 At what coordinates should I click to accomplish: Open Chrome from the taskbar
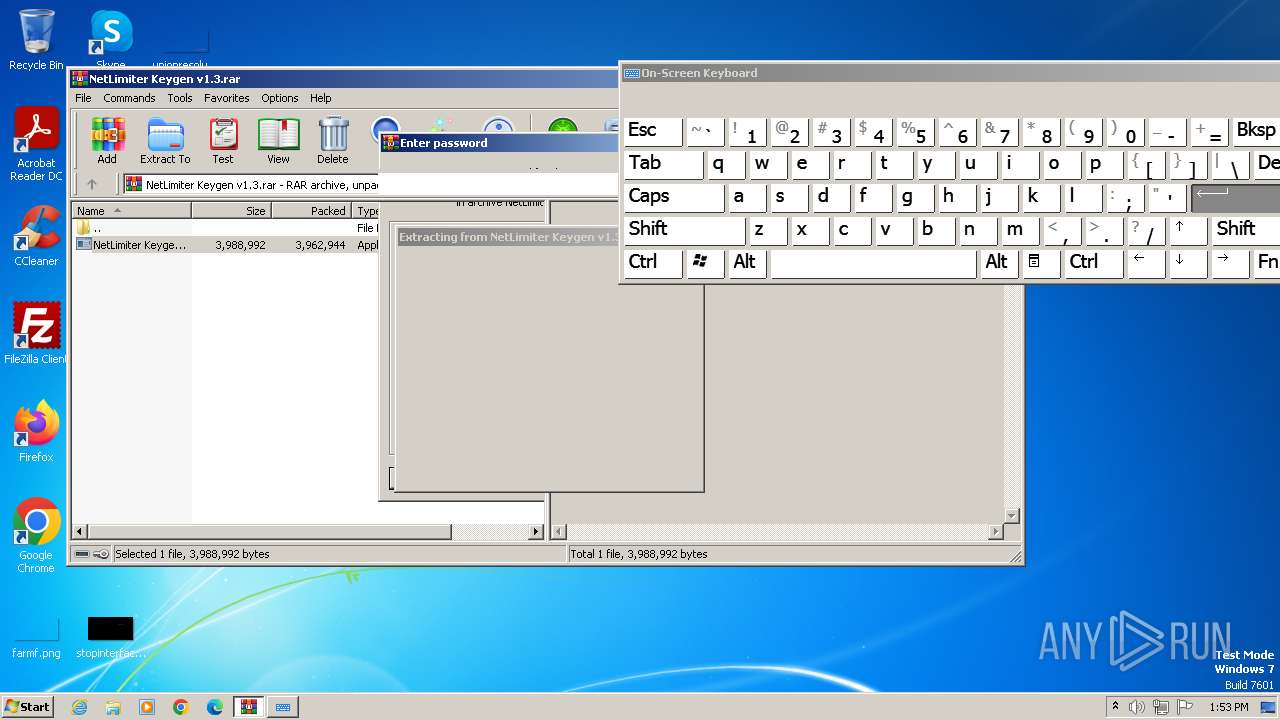(181, 707)
